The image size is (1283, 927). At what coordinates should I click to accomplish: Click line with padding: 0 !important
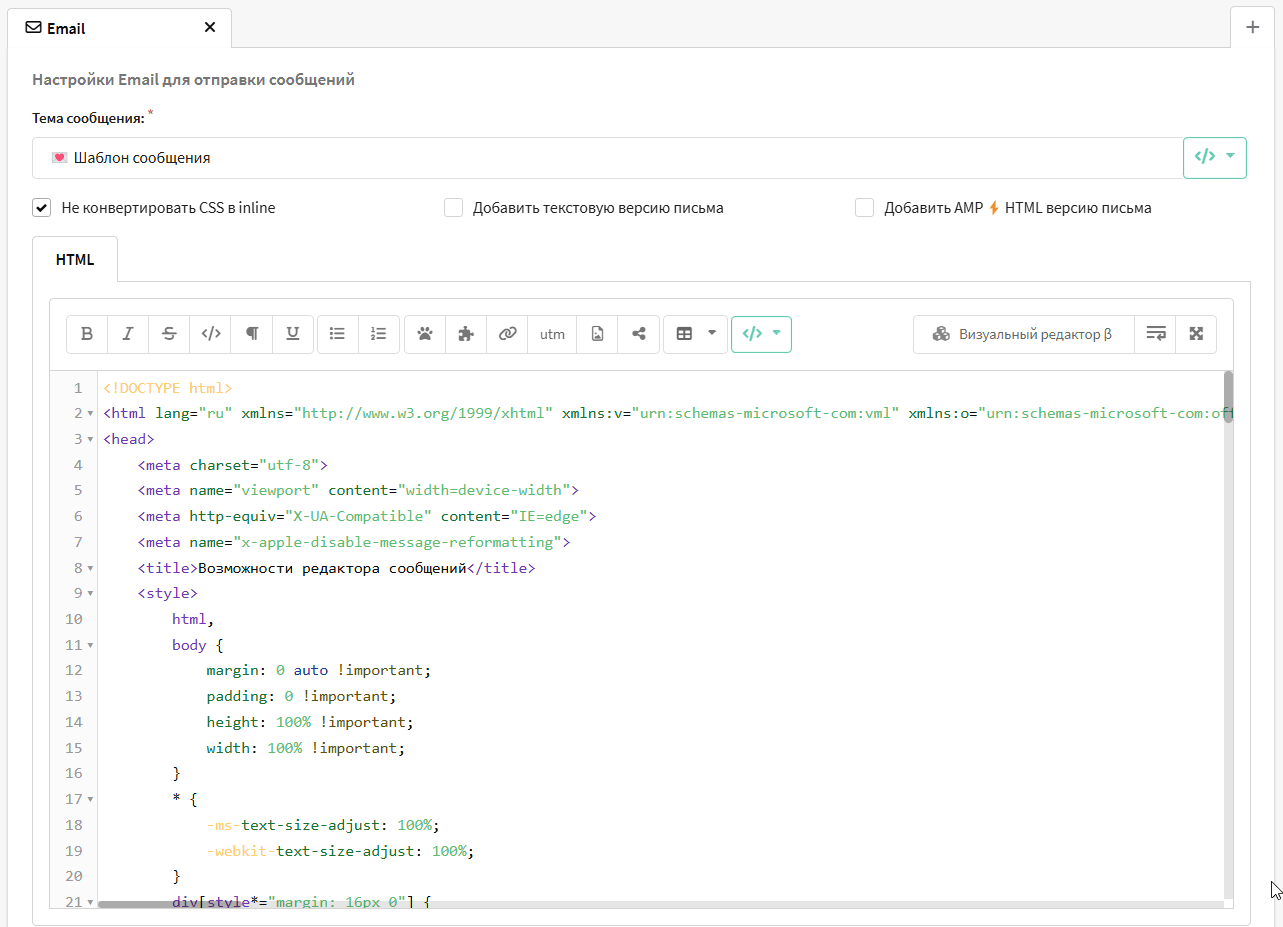click(301, 697)
